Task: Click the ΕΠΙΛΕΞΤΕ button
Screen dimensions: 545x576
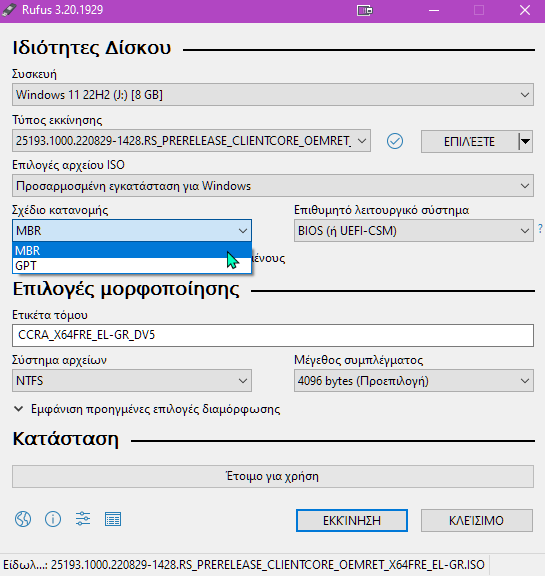Action: [469, 141]
